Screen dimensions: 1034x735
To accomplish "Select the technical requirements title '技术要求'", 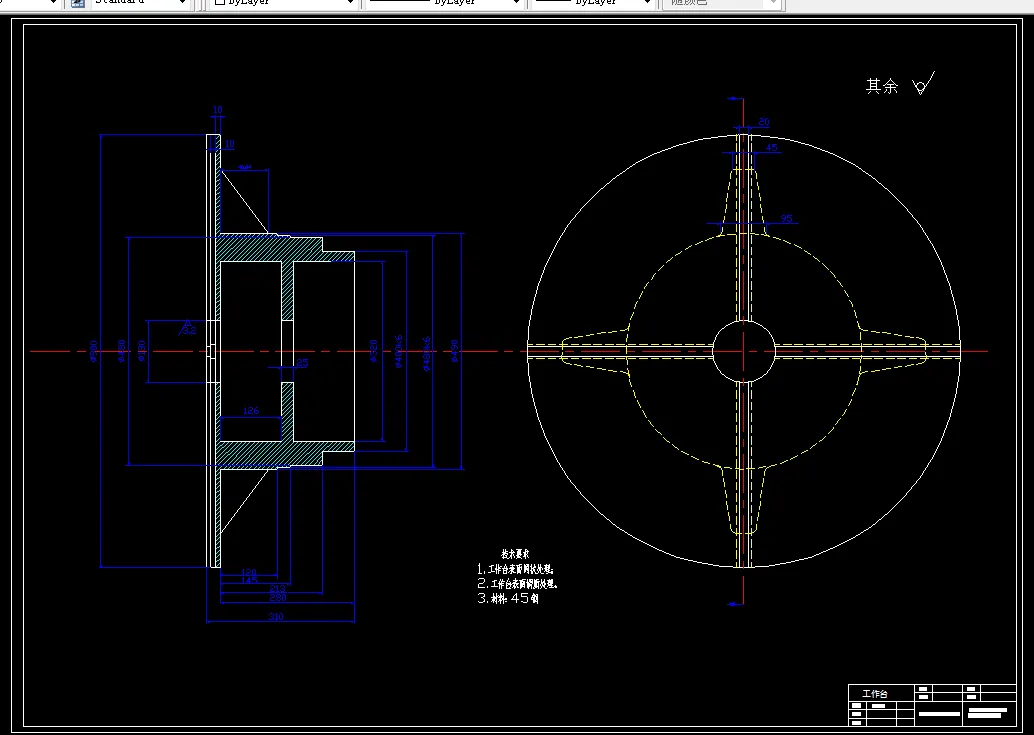I will [x=514, y=554].
